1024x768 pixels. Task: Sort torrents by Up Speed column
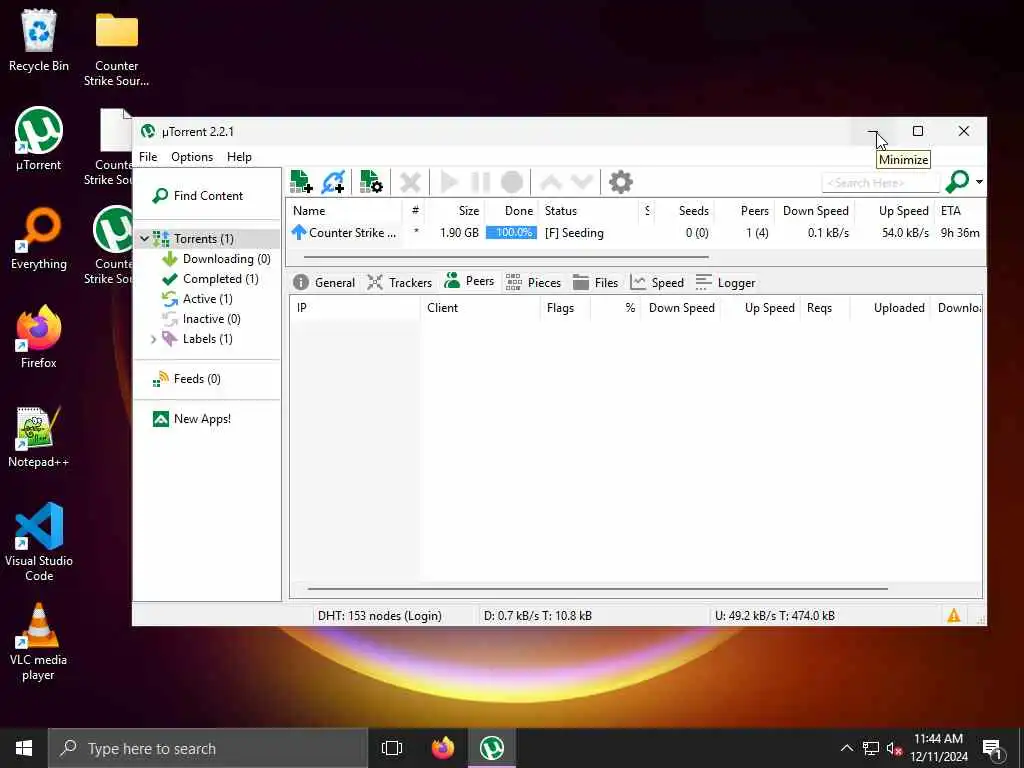click(x=893, y=210)
